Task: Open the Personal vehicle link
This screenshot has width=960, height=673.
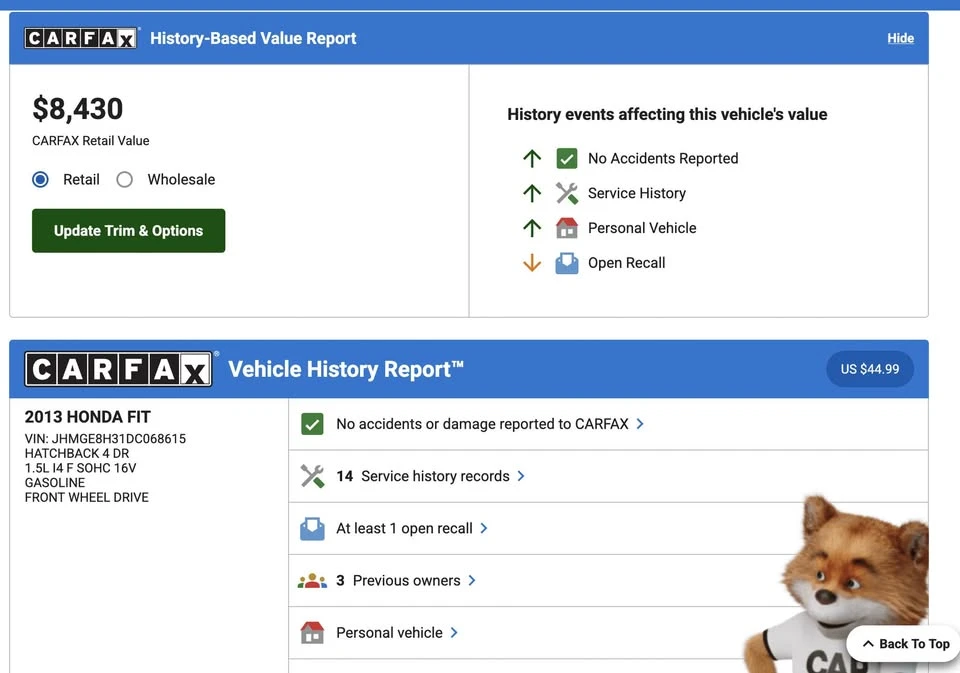Action: click(x=389, y=632)
